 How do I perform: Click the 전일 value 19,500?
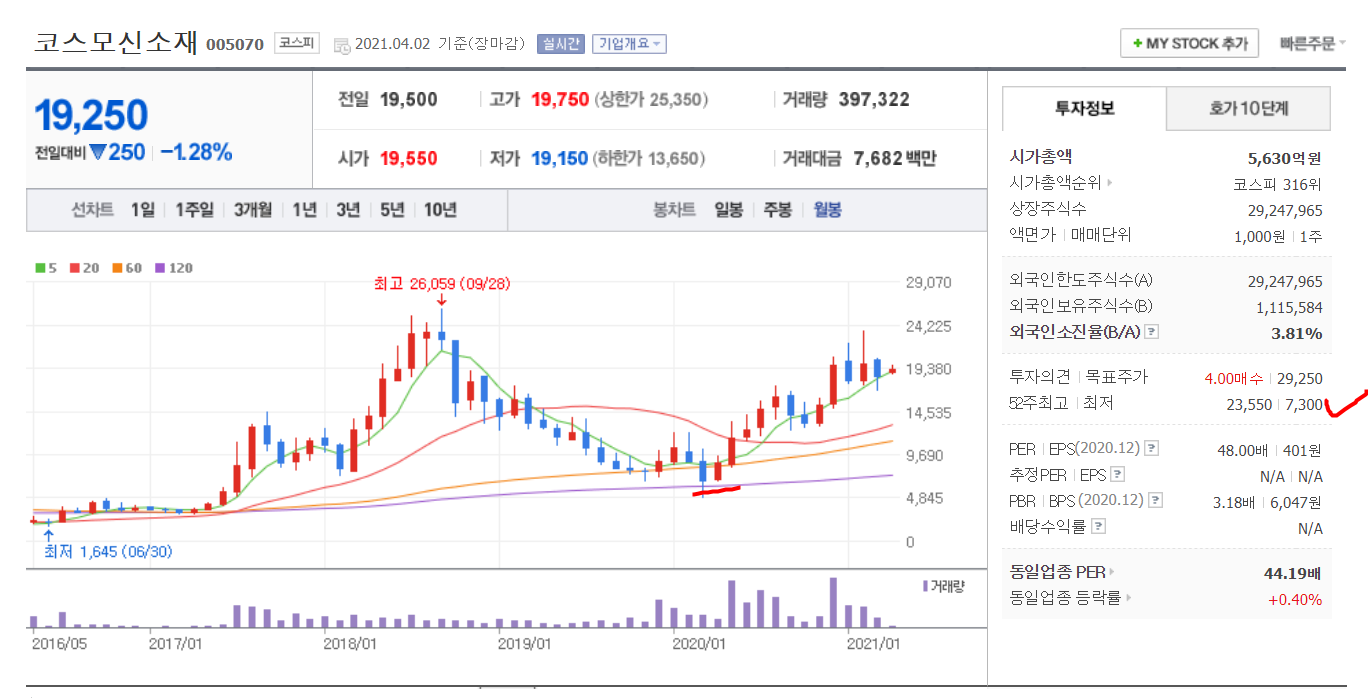(x=408, y=99)
